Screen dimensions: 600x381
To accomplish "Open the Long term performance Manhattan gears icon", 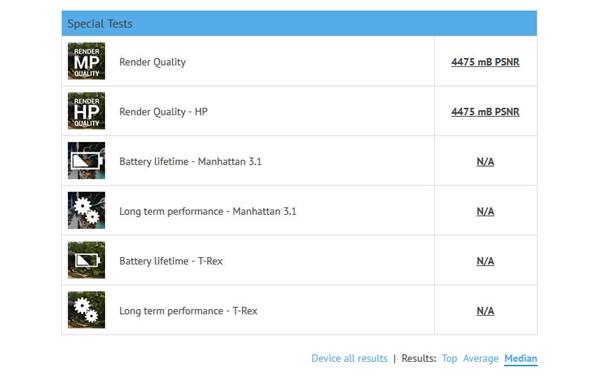I will click(86, 210).
